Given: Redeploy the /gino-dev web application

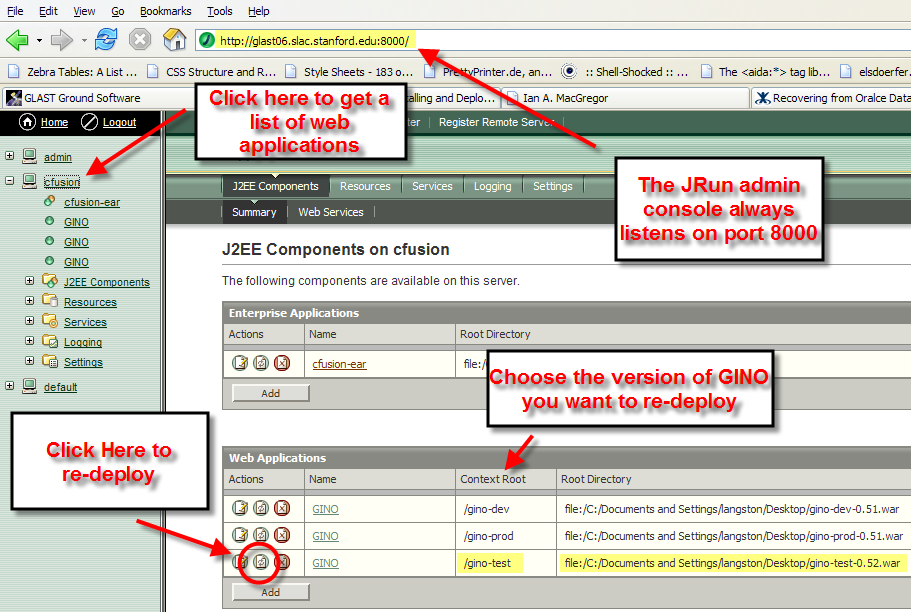Looking at the screenshot, I should pos(261,508).
